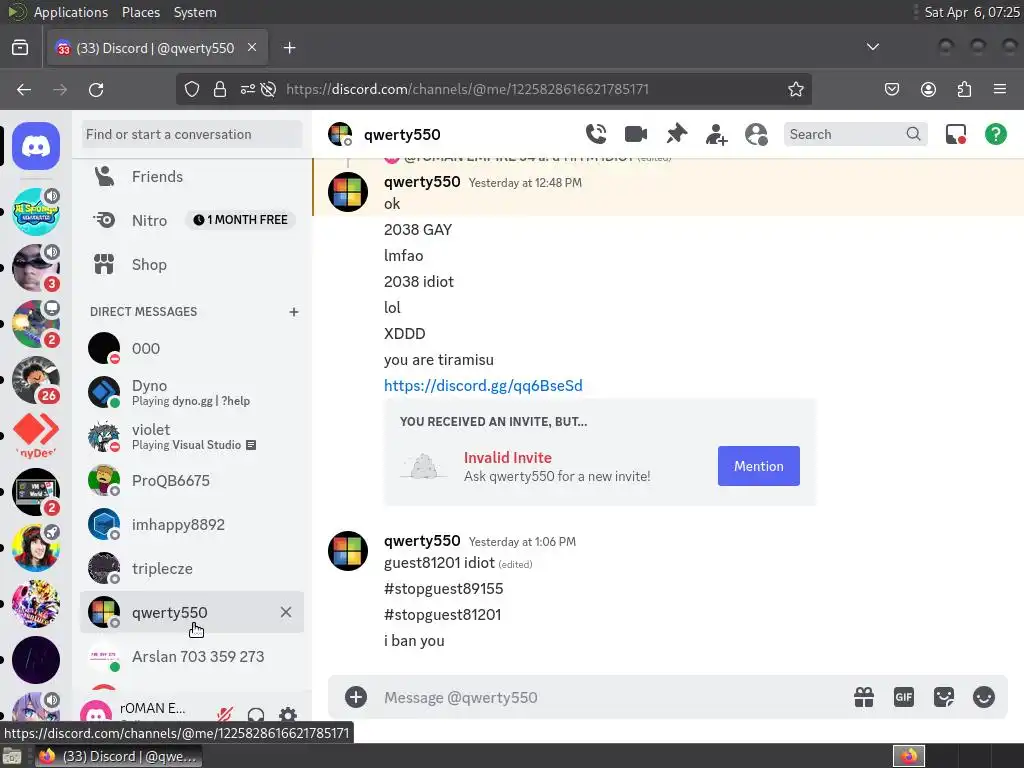This screenshot has width=1024, height=768.
Task: Open Applications menu
Action: pyautogui.click(x=71, y=12)
